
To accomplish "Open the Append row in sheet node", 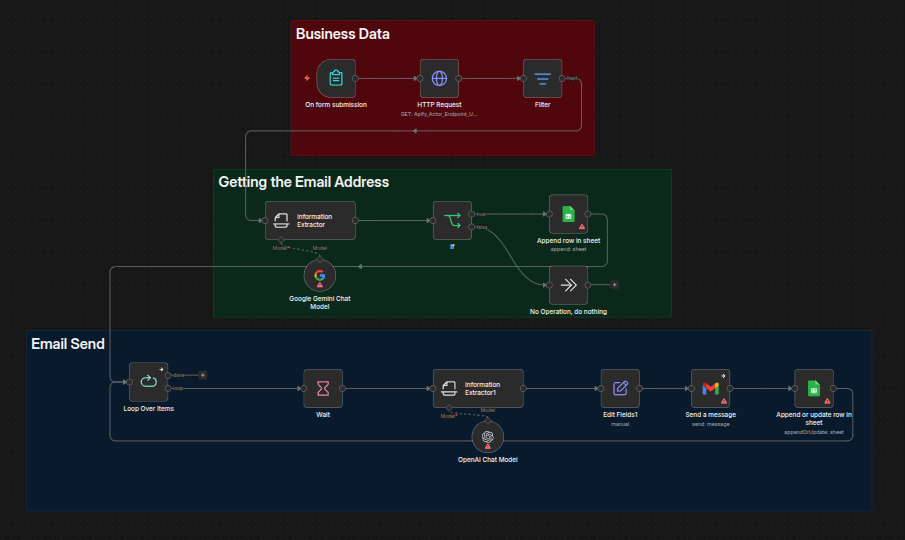I will pyautogui.click(x=569, y=214).
